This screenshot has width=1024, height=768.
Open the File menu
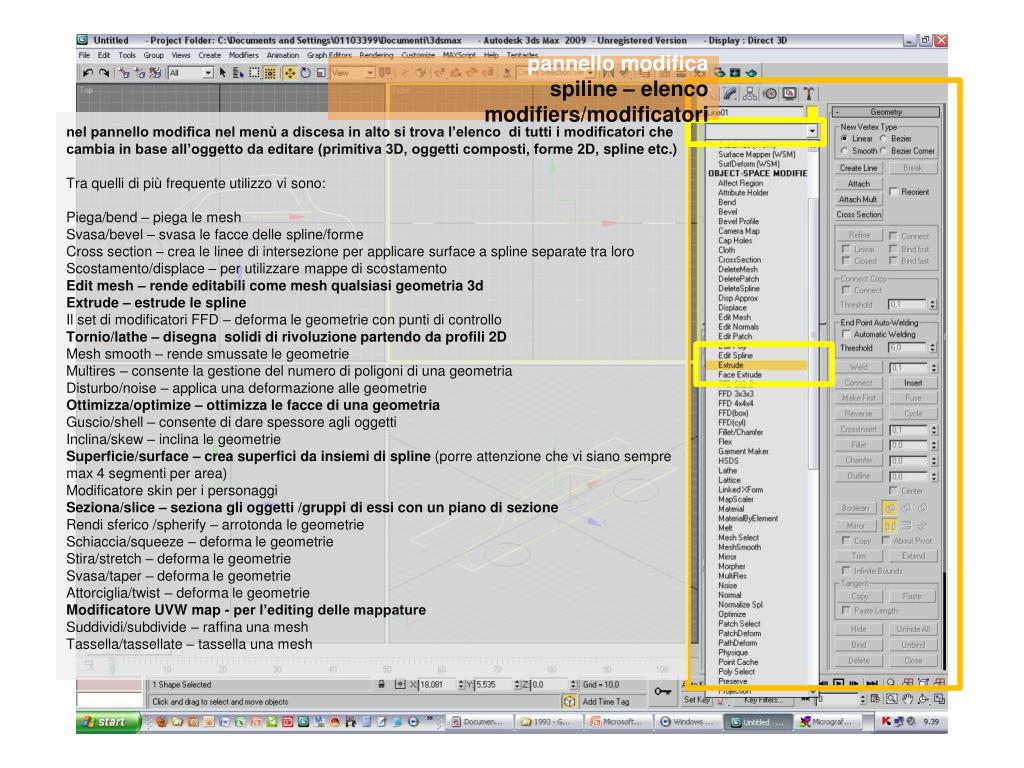84,56
